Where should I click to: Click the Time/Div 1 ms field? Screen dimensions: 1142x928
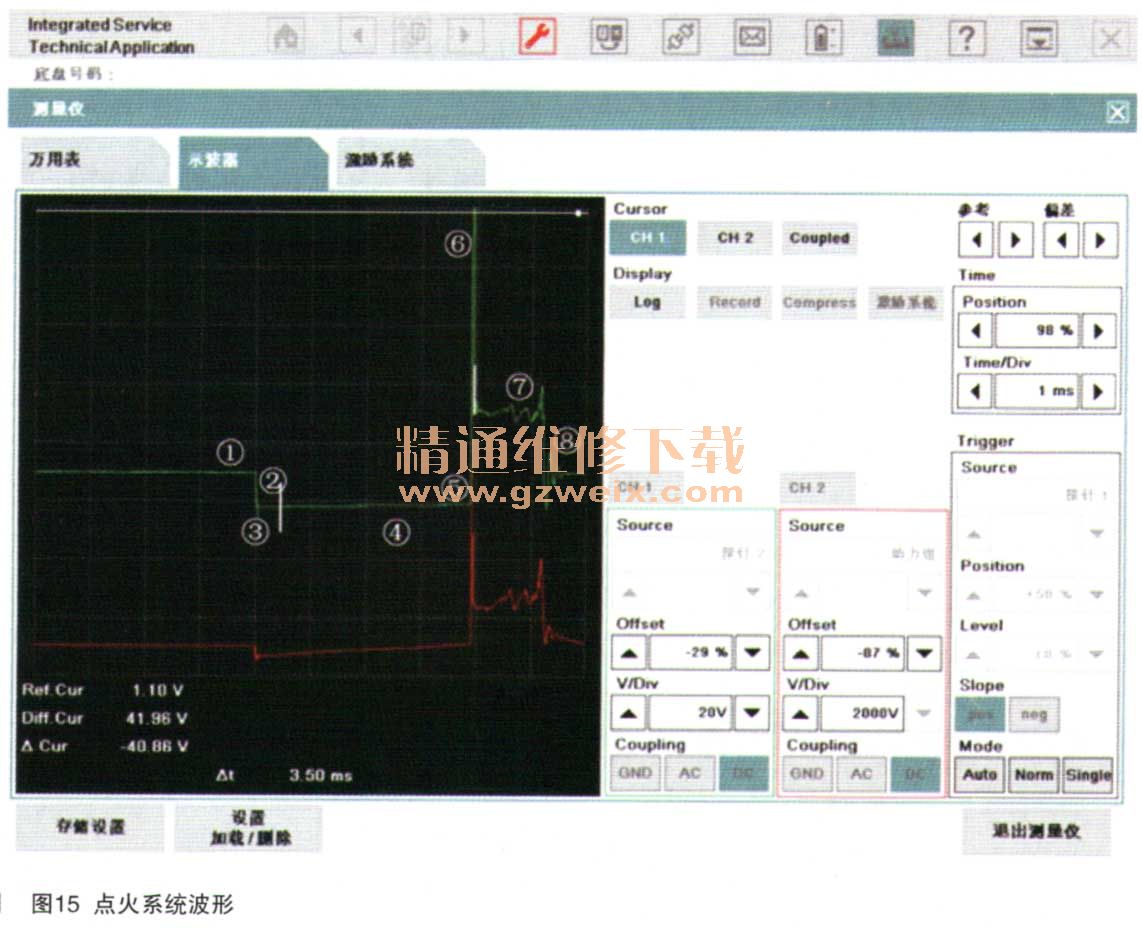[1038, 391]
